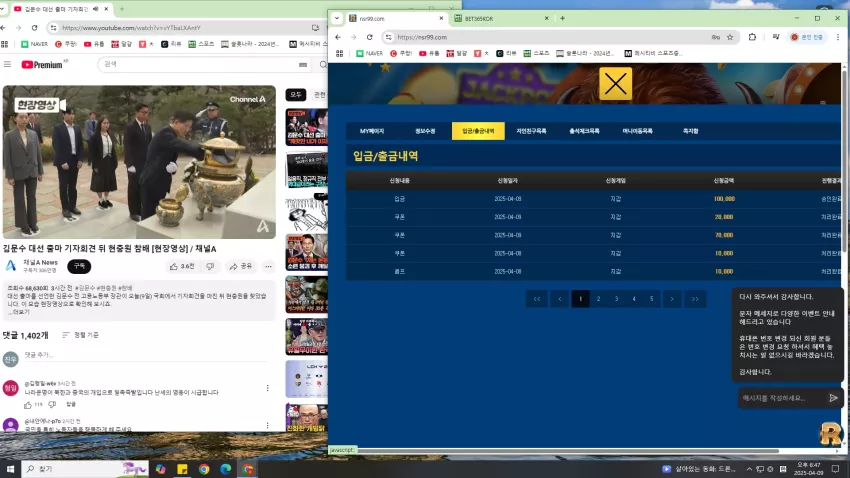This screenshot has height=478, width=850.
Task: Open Chrome extensions puzzle icon
Action: click(x=752, y=37)
